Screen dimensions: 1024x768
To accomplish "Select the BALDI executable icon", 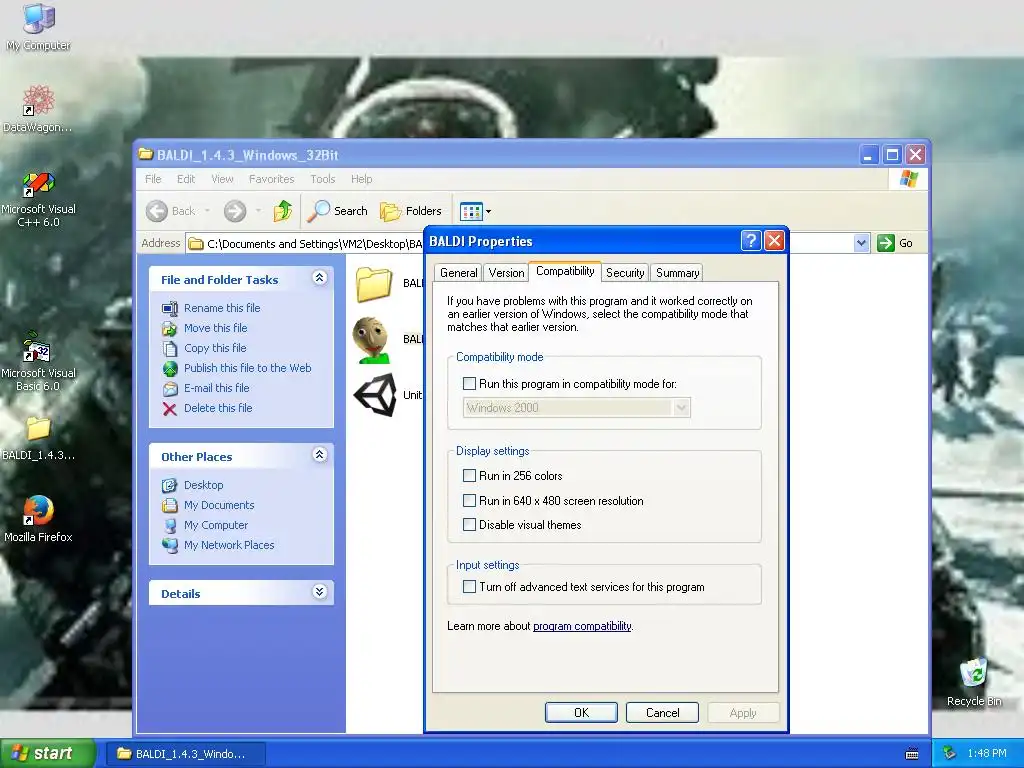I will [371, 340].
